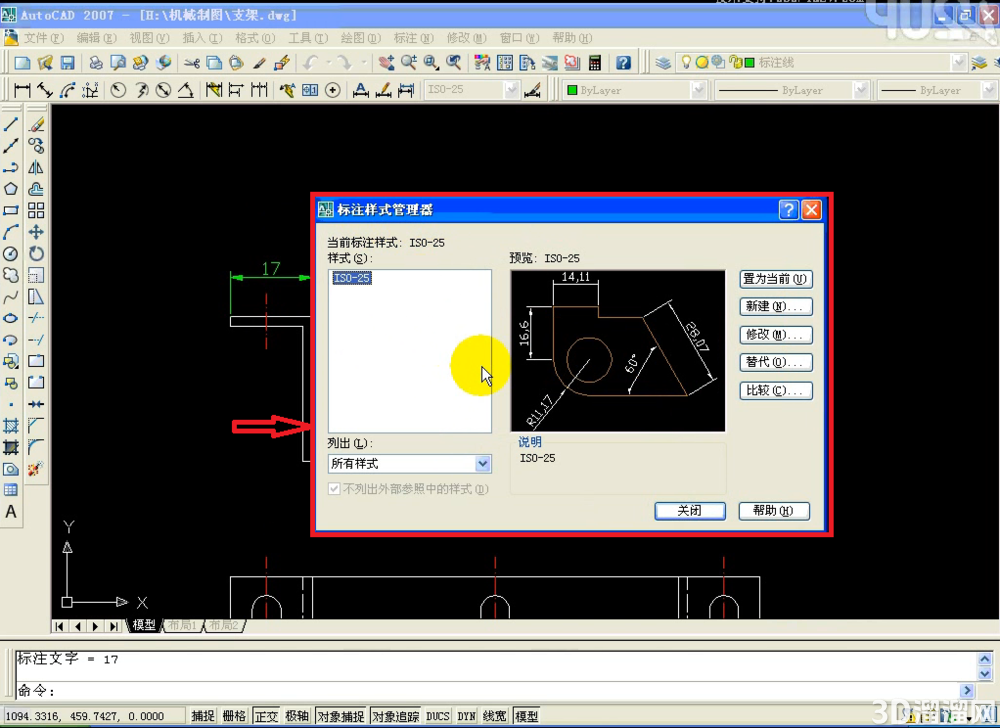Select the Line tool in draw toolbar
The width and height of the screenshot is (1000, 728).
[11, 124]
